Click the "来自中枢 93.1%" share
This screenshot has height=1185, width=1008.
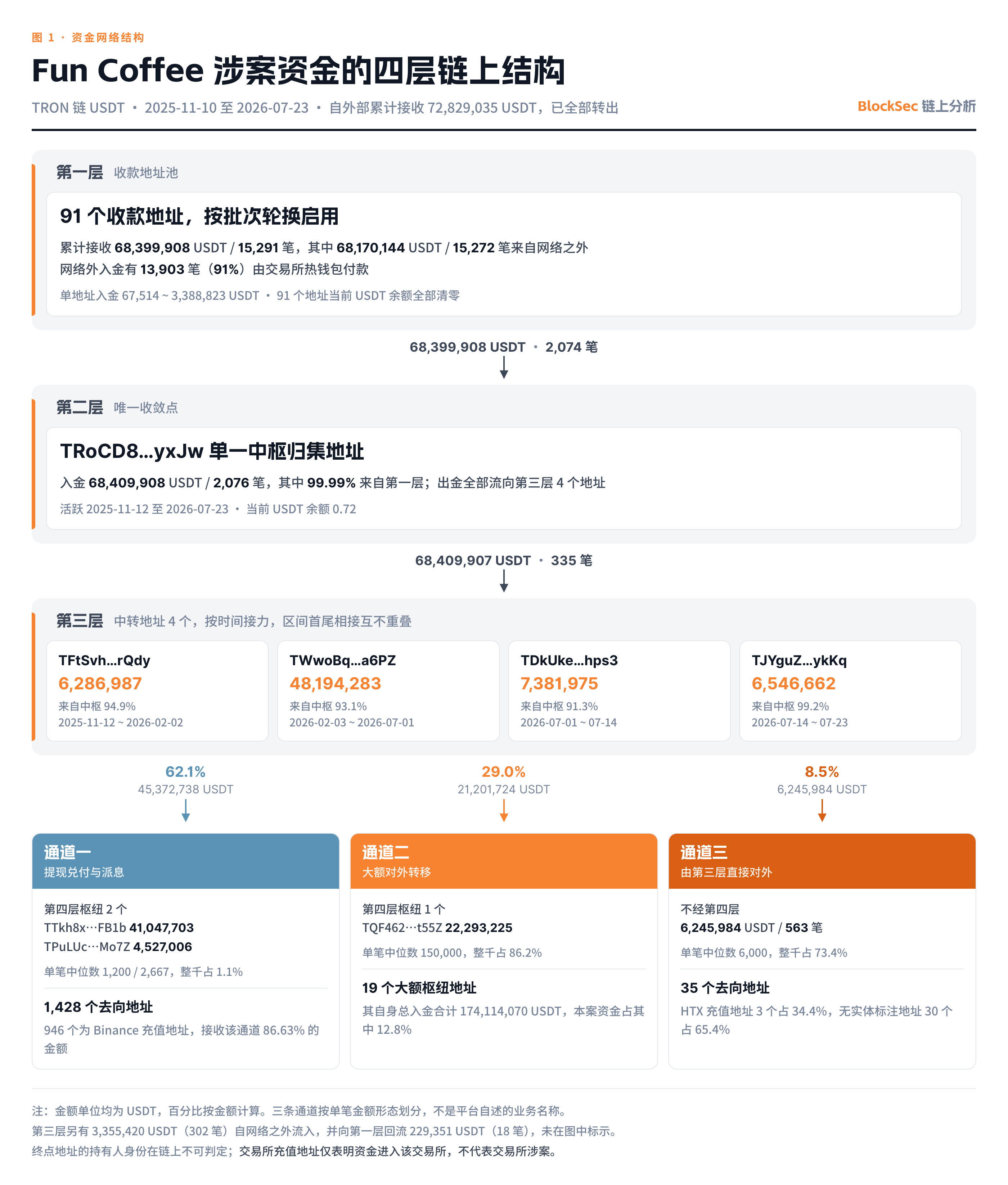(328, 706)
